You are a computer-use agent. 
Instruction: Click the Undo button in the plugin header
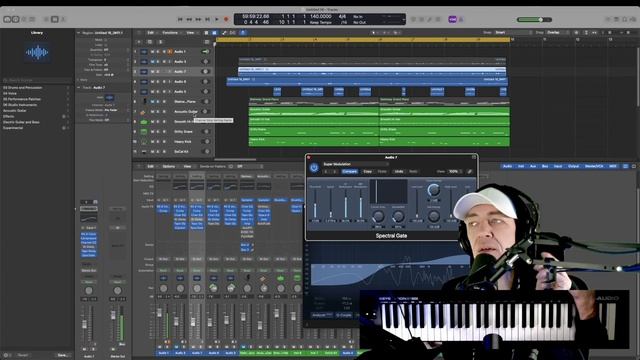click(x=399, y=171)
